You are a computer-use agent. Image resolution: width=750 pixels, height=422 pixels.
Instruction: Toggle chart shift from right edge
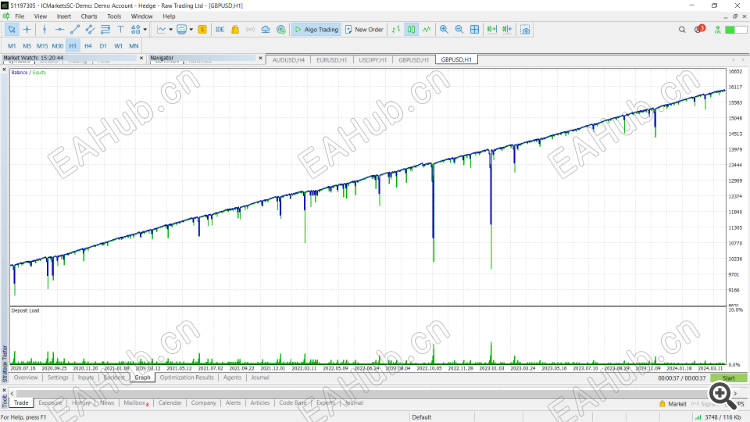click(x=507, y=30)
